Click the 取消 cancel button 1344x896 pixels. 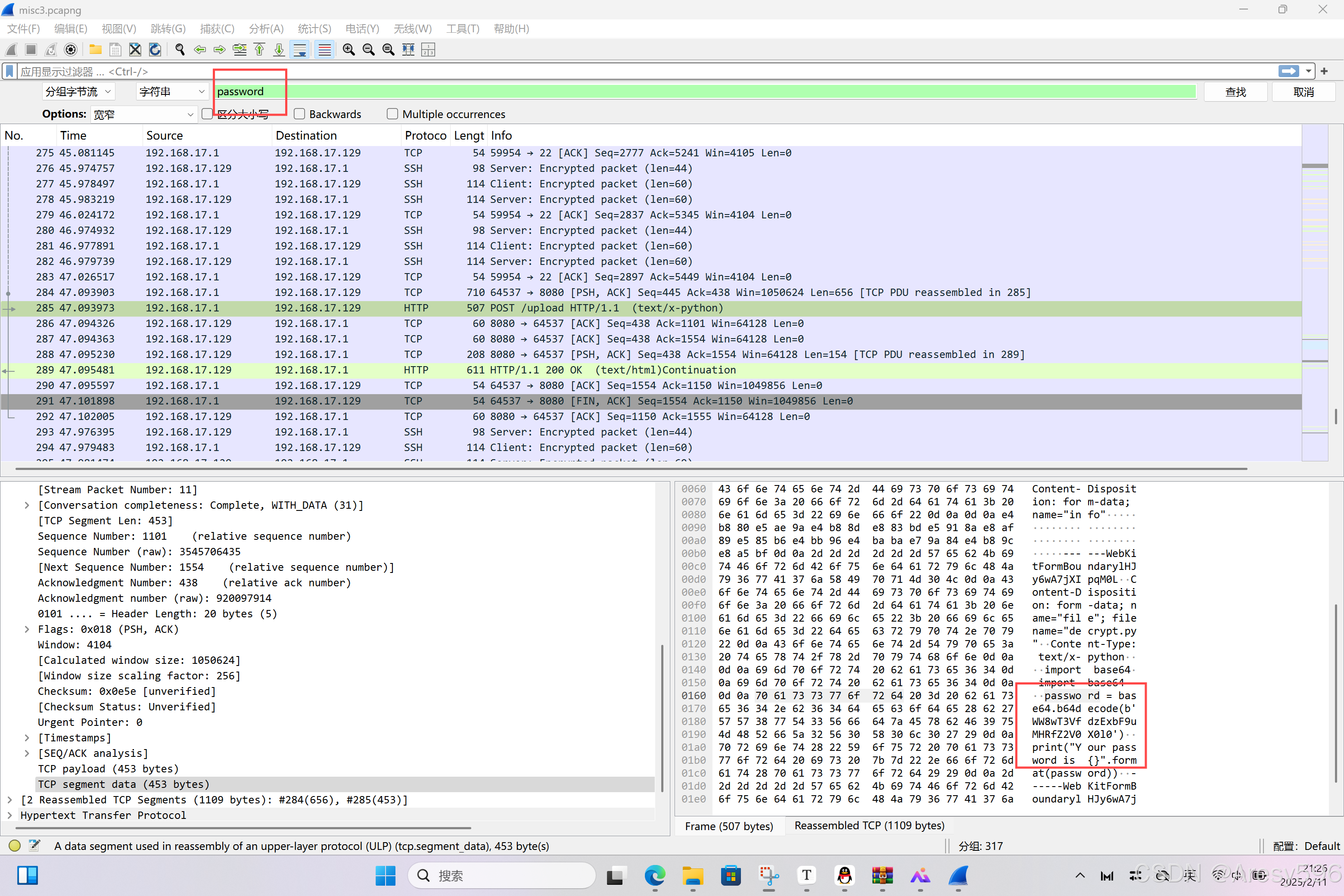pos(1303,92)
